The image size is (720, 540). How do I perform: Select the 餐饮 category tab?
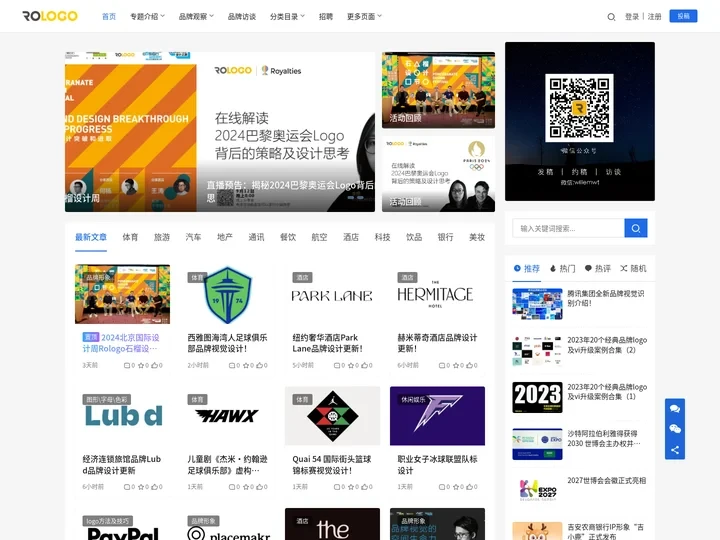288,237
